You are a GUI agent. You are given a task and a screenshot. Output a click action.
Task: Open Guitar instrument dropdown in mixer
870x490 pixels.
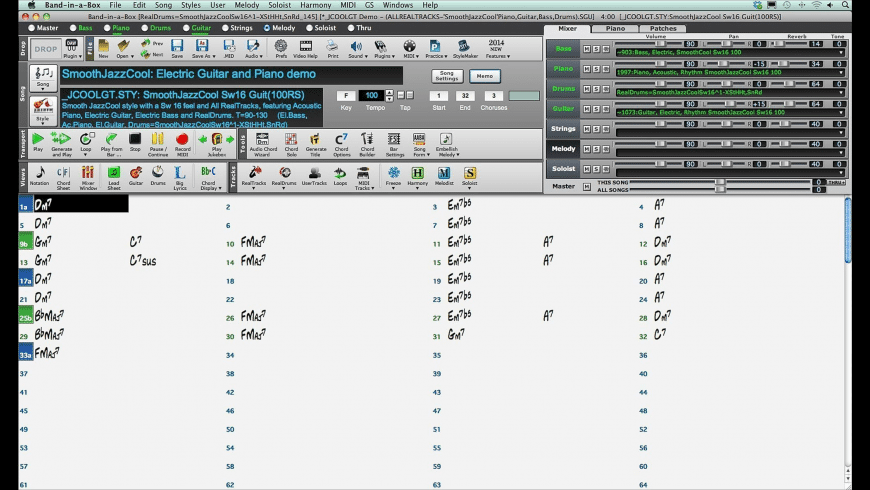tap(841, 112)
